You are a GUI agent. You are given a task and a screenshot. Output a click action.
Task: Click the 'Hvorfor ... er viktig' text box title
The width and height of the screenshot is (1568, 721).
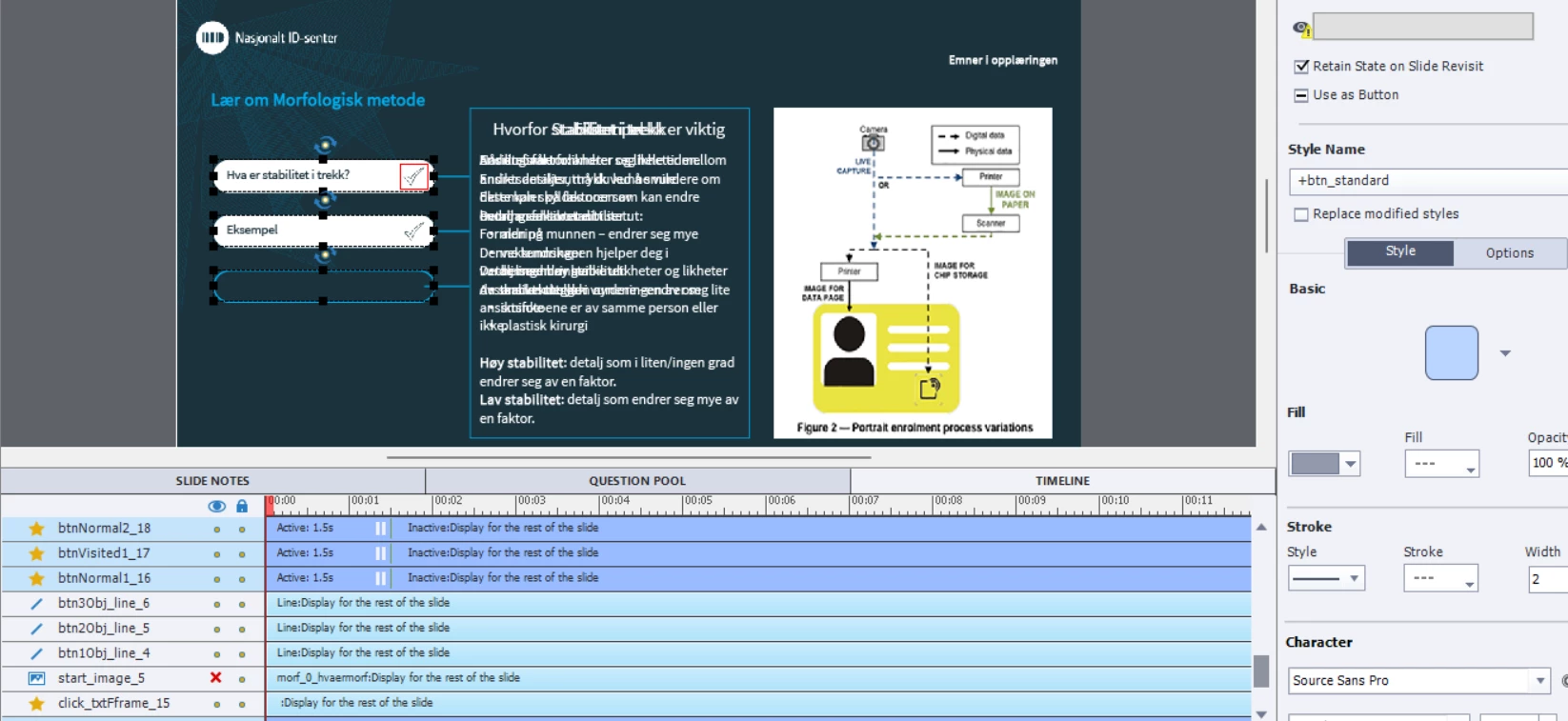click(x=609, y=130)
